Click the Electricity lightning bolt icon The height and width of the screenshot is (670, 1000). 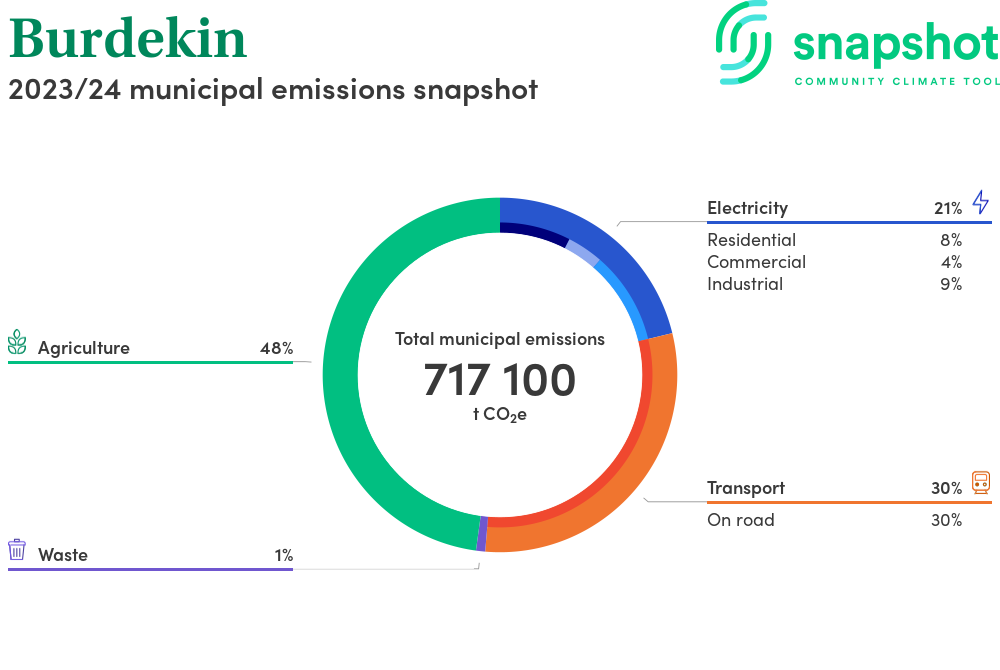tap(980, 203)
